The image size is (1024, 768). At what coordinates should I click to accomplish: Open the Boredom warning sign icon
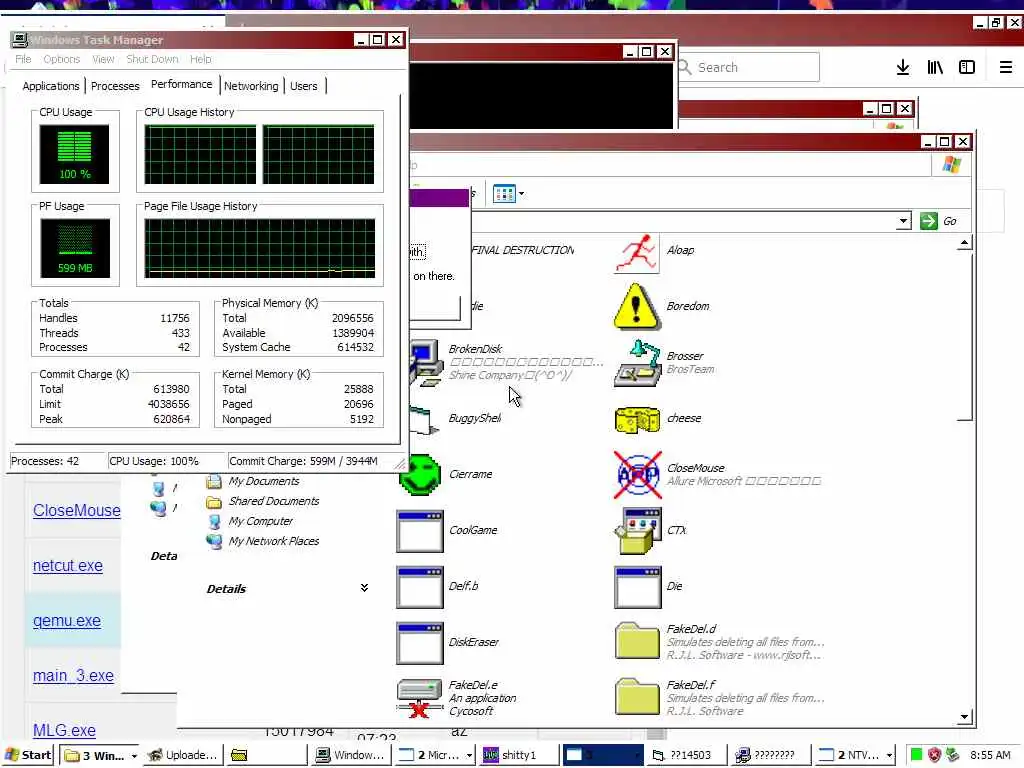click(637, 306)
